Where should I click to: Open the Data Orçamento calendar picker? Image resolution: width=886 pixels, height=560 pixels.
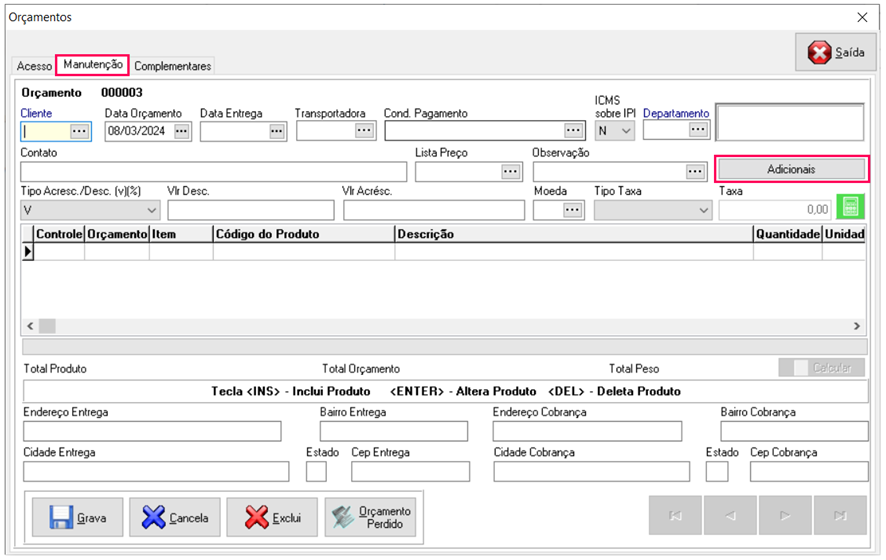(x=181, y=131)
